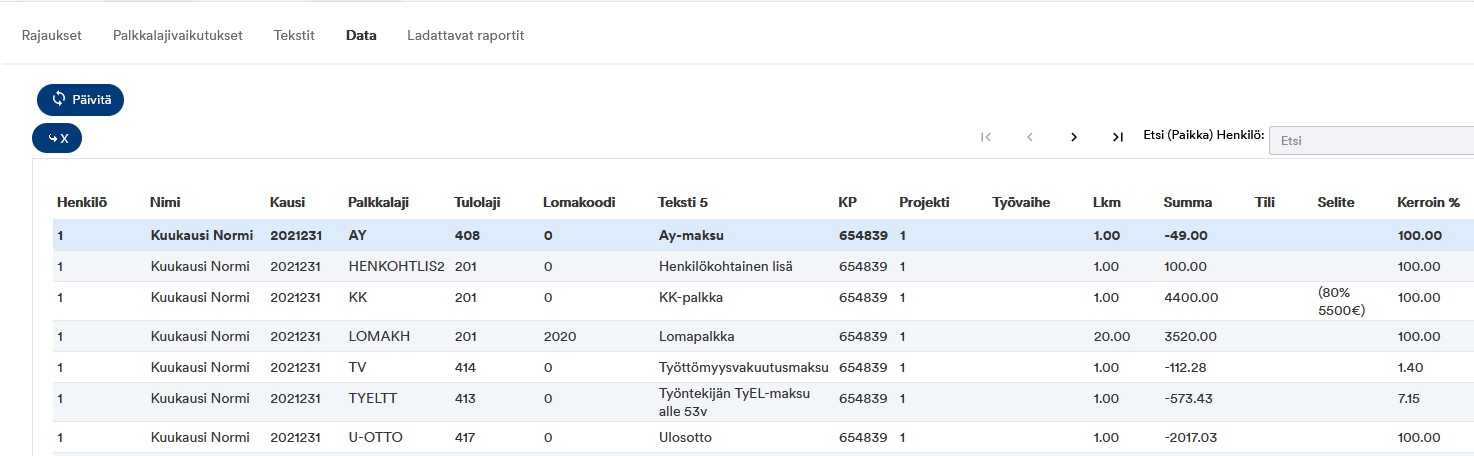Click the -112.28 sum value
This screenshot has width=1474, height=456.
(x=1187, y=367)
